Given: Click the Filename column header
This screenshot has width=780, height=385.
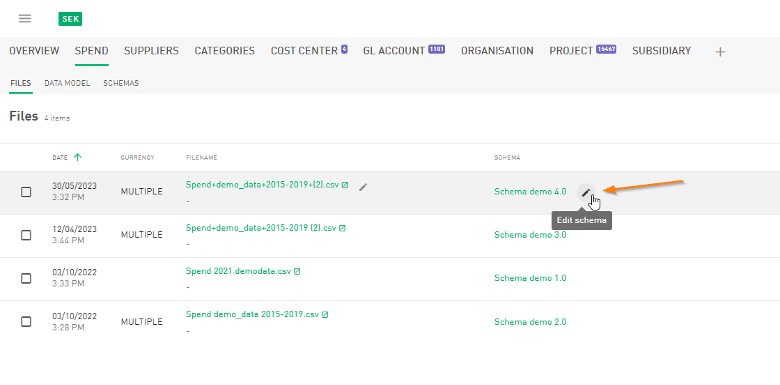Looking at the screenshot, I should point(201,158).
